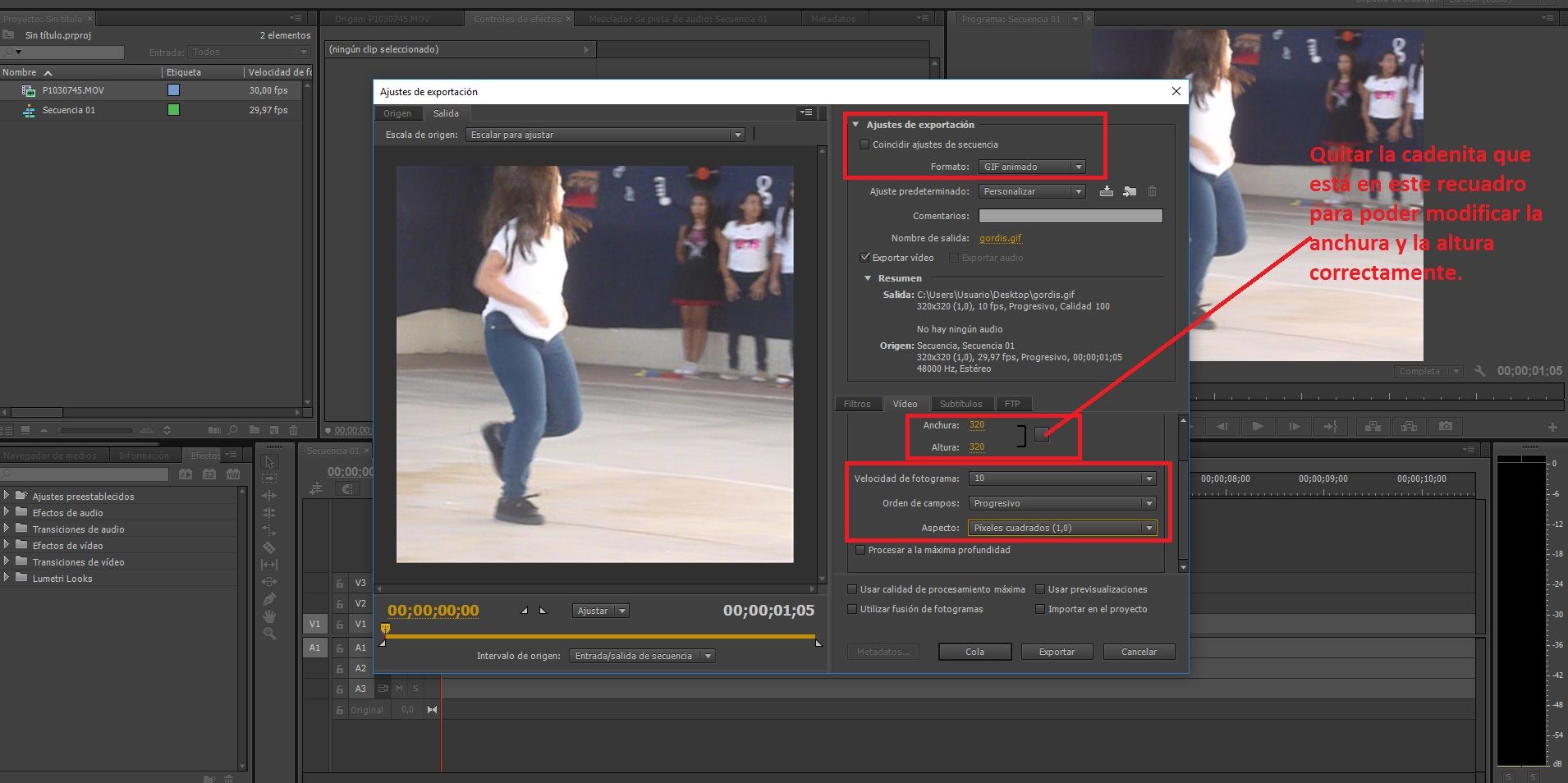Select the Rolling Edit tool
This screenshot has height=783, width=1568.
269,513
